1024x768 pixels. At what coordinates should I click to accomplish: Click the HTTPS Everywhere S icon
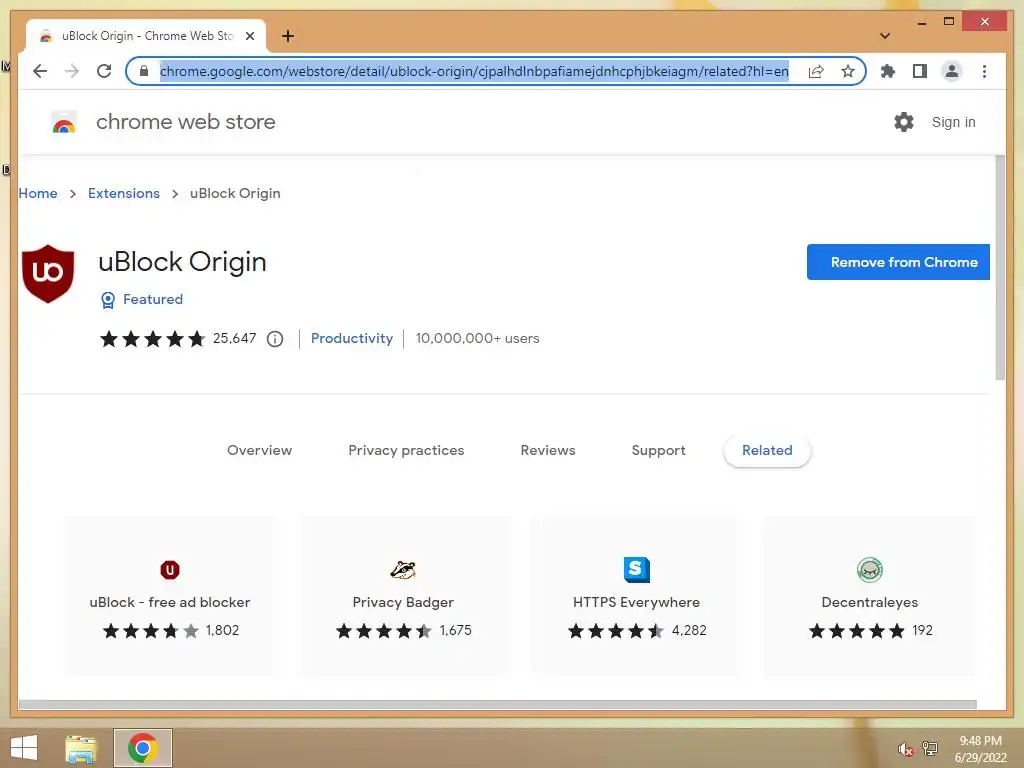(636, 569)
